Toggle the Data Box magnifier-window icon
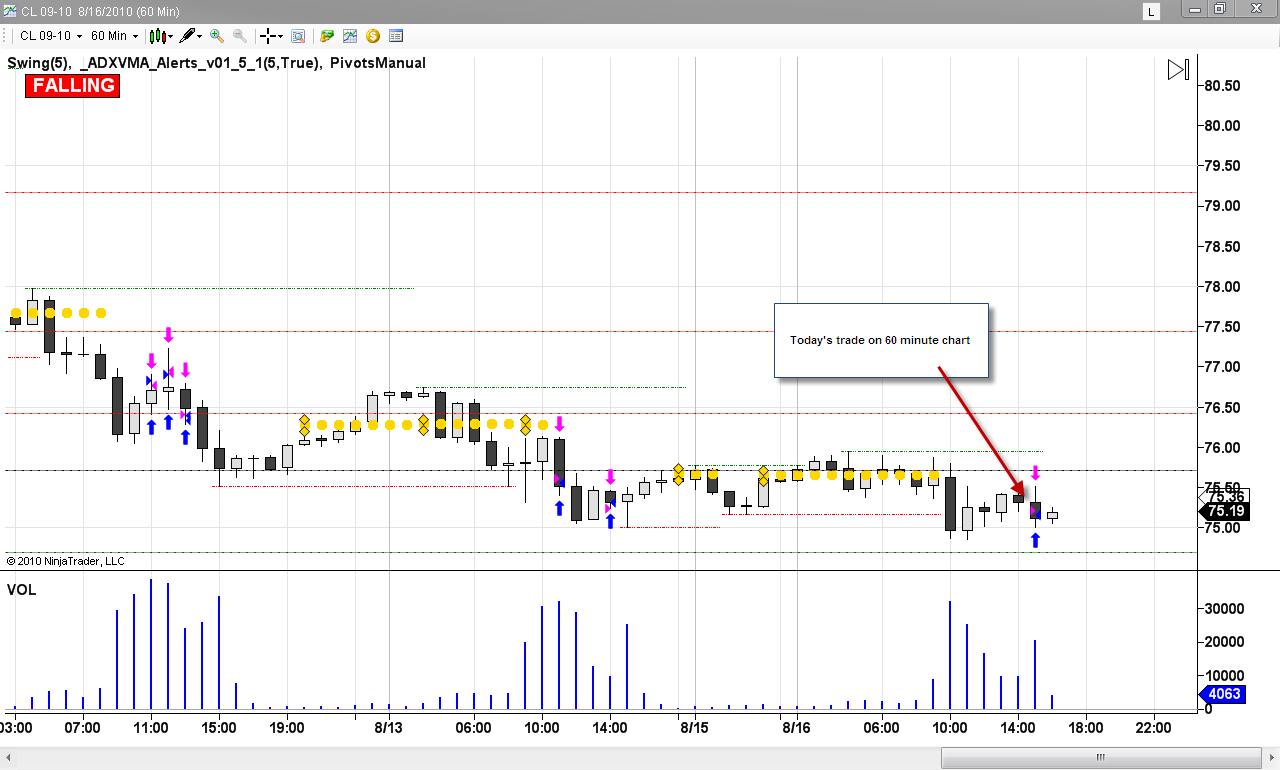1280x770 pixels. (x=297, y=36)
